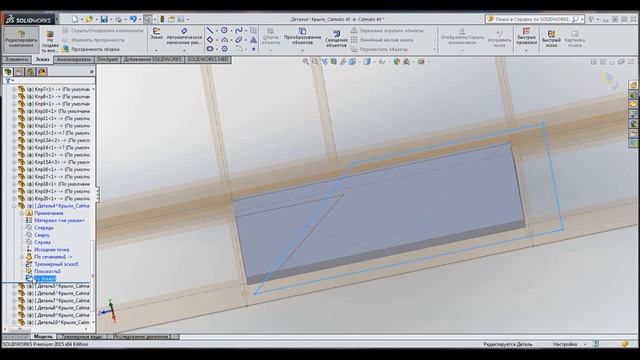Click the Zoom to Fit magnifier icon
This screenshot has width=640, height=360.
[305, 62]
